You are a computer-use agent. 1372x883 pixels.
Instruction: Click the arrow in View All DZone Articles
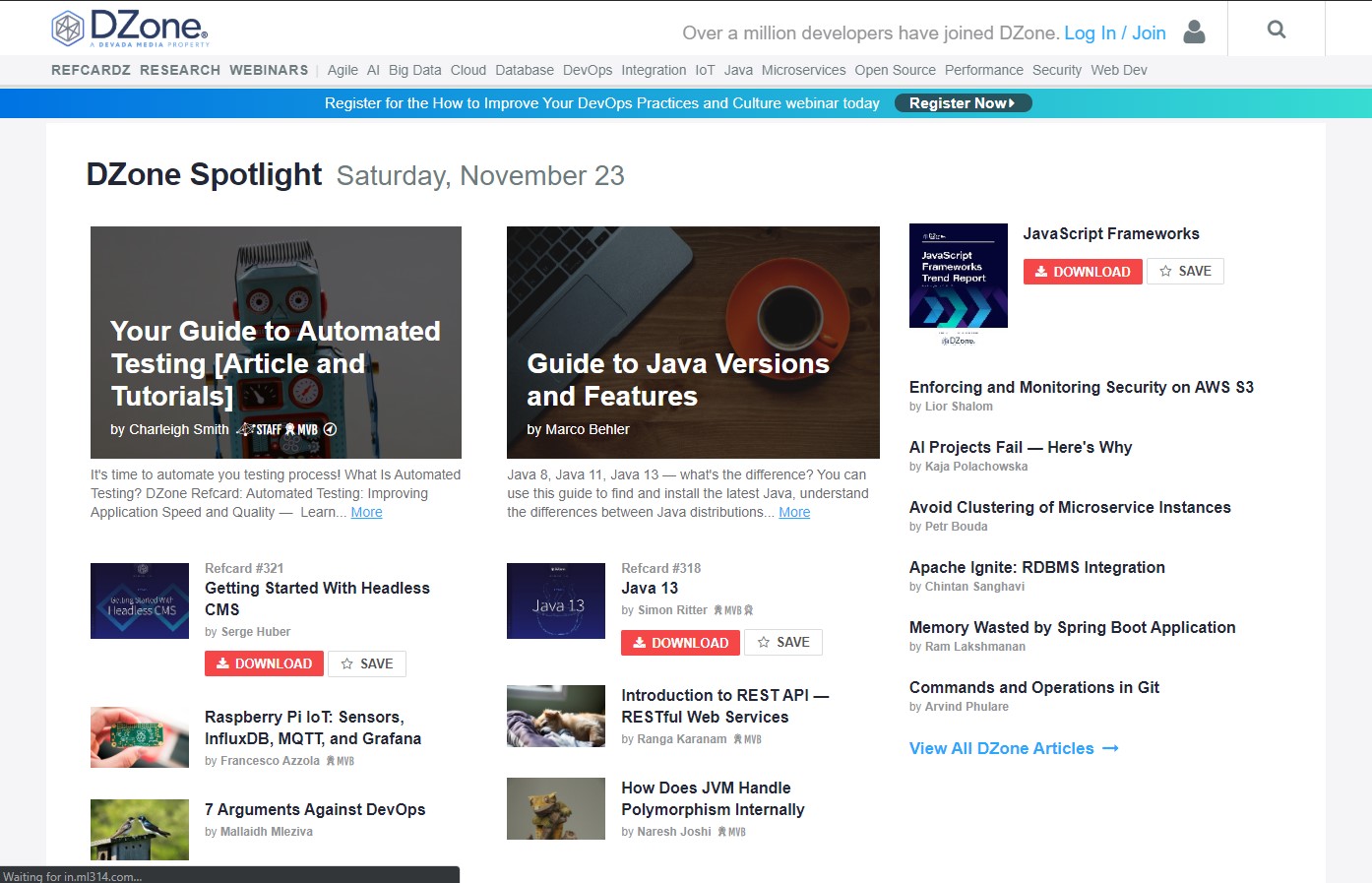1111,749
